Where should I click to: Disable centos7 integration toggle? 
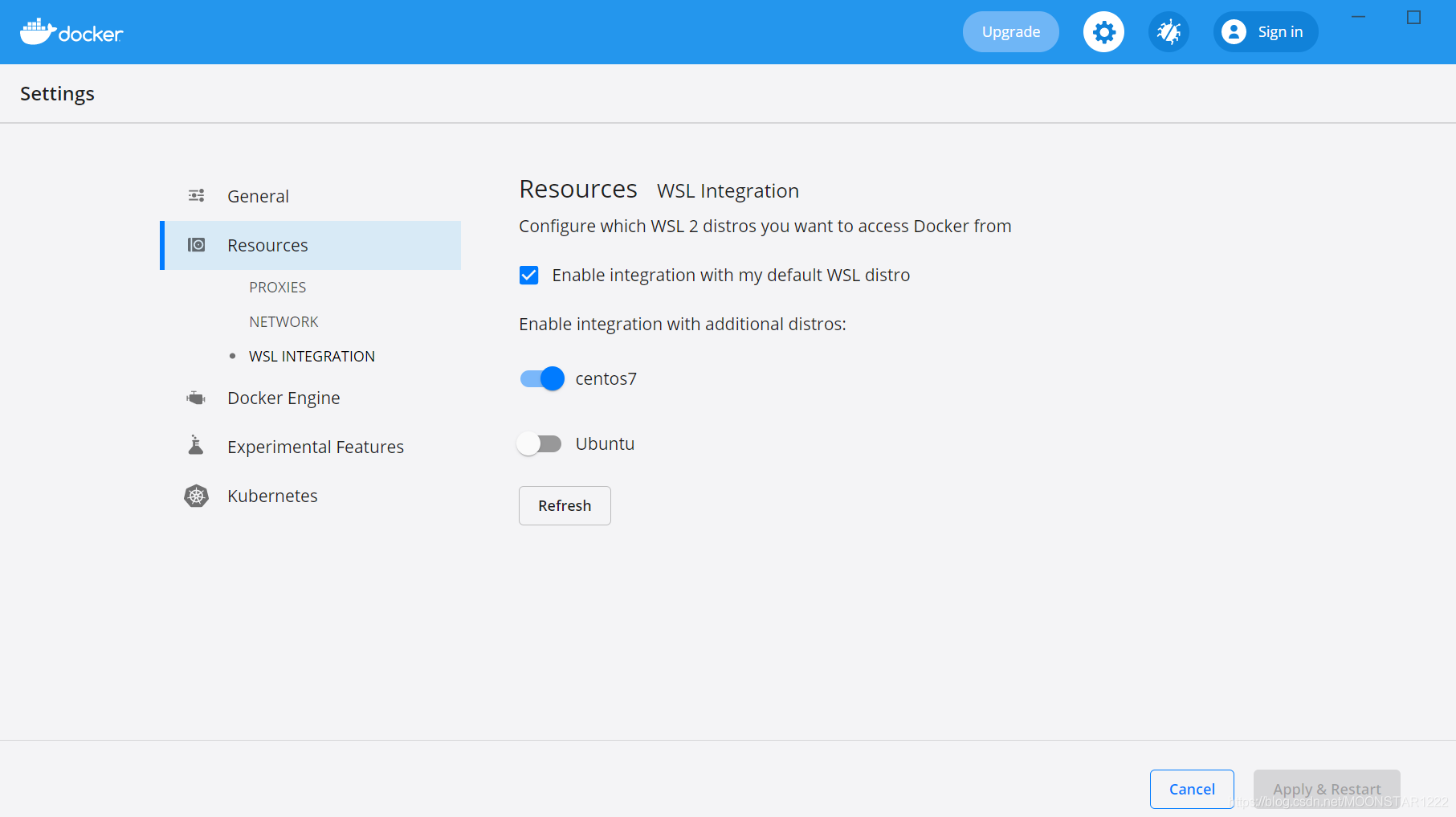click(542, 378)
